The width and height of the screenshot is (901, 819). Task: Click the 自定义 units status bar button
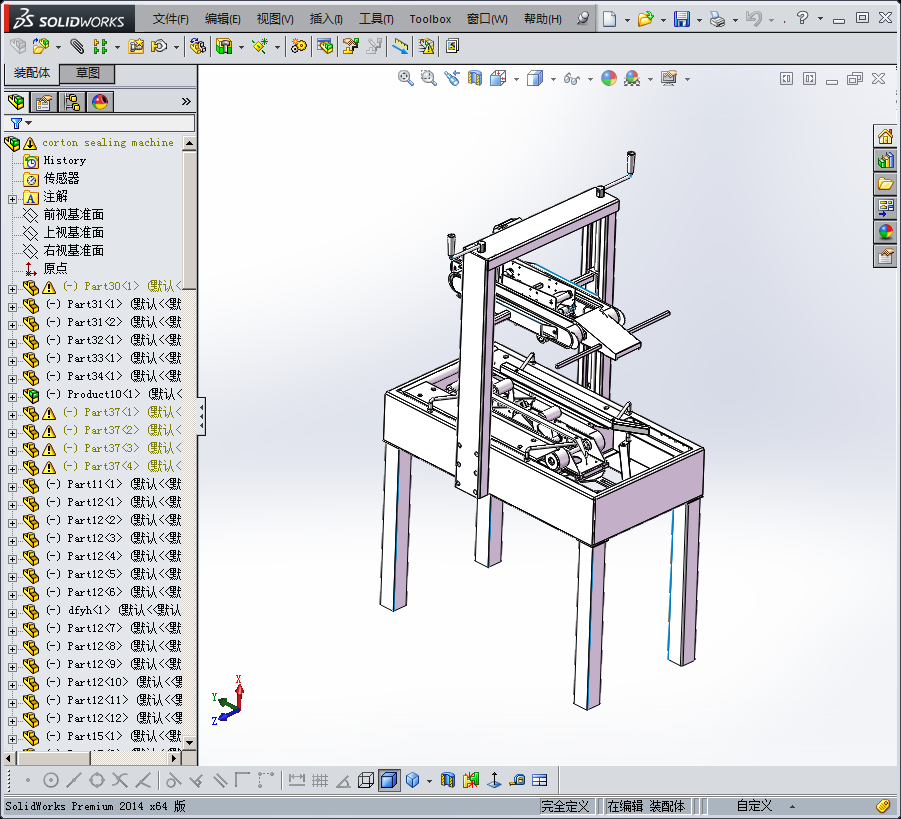(754, 806)
